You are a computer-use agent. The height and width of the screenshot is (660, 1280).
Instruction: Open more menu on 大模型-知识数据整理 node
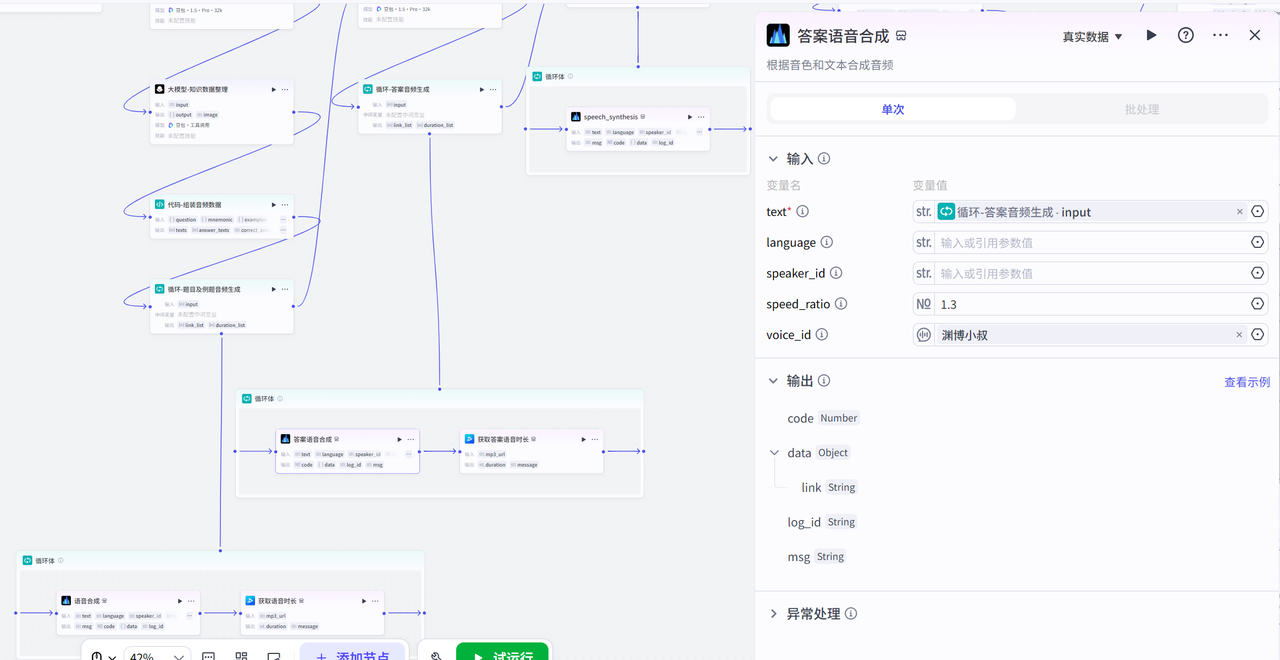tap(285, 89)
